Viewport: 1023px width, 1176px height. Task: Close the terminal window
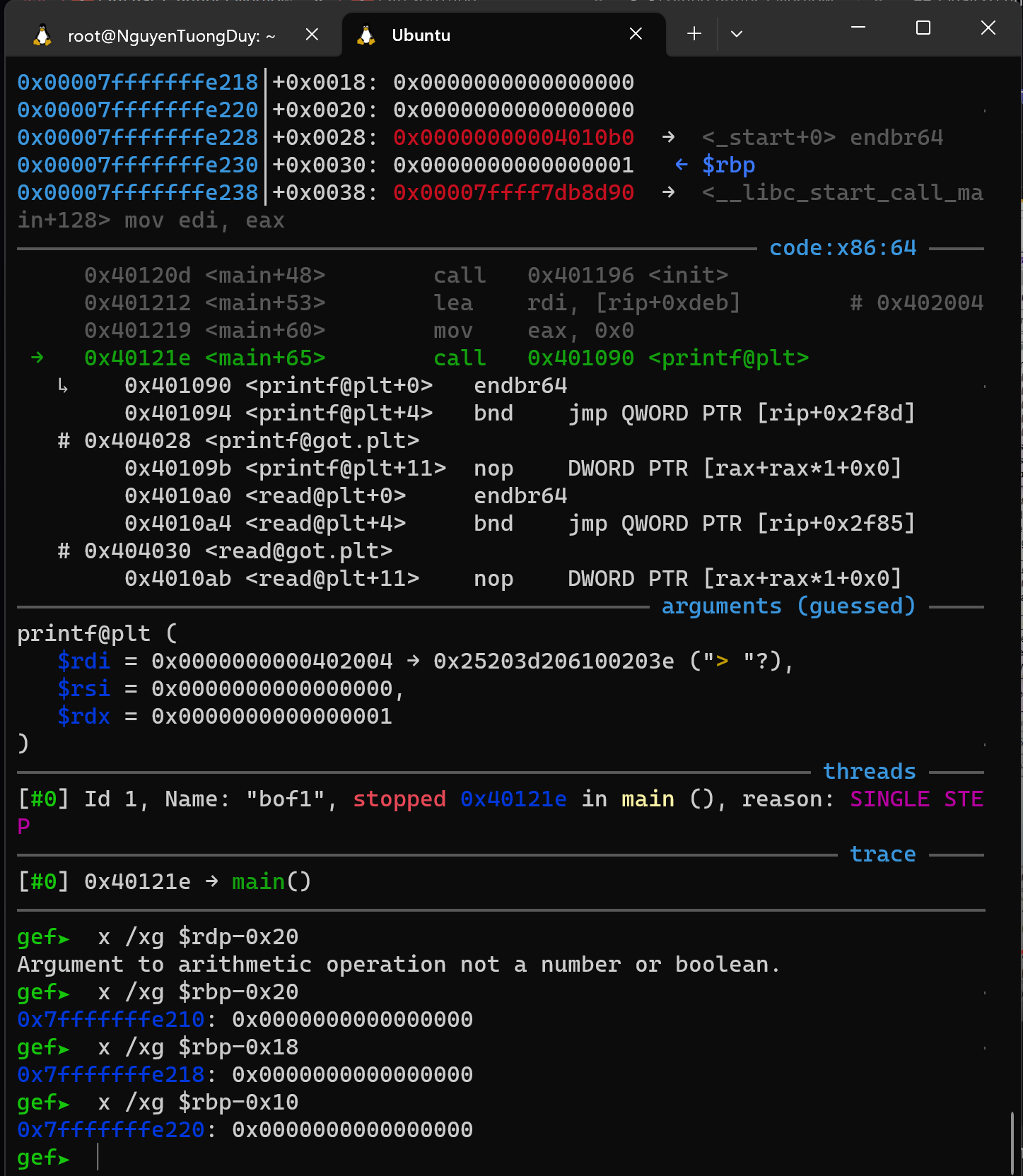pos(988,28)
